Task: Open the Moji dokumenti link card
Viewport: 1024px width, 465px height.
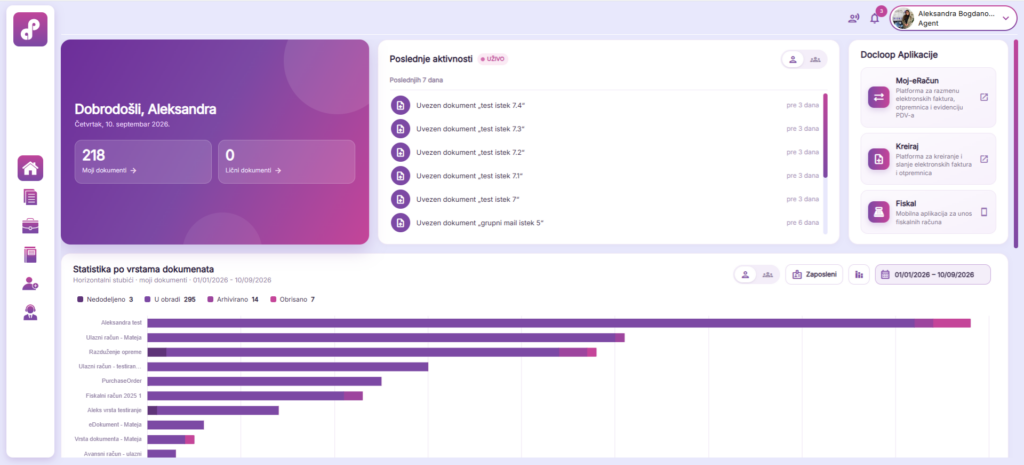Action: tap(143, 161)
